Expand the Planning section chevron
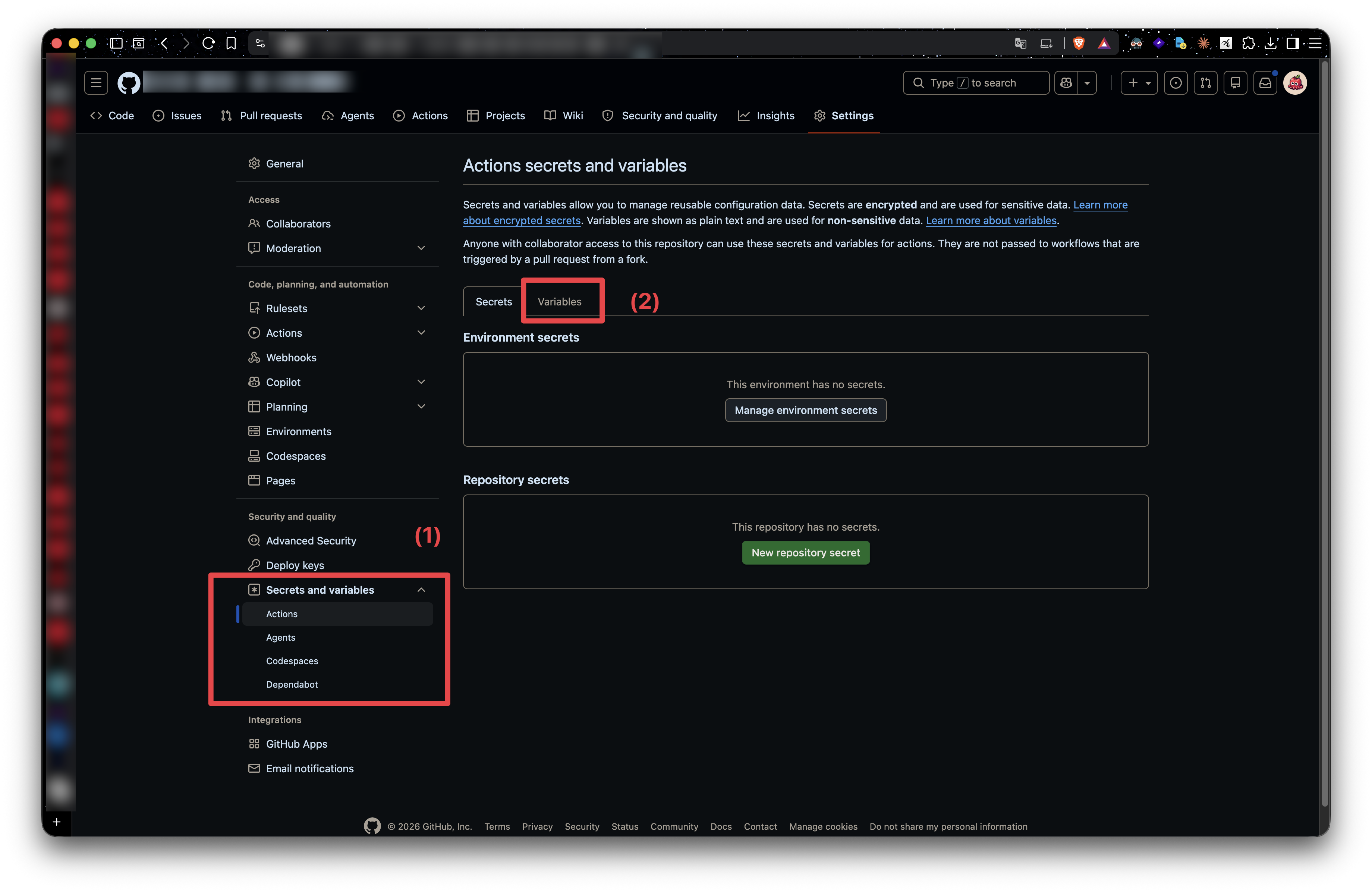 click(x=421, y=407)
